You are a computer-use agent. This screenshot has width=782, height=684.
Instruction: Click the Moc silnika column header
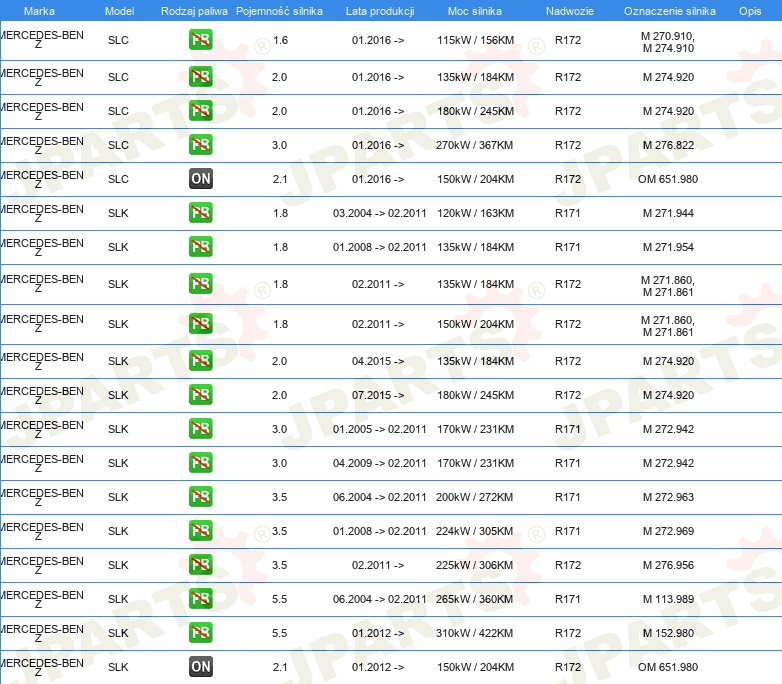(x=475, y=10)
